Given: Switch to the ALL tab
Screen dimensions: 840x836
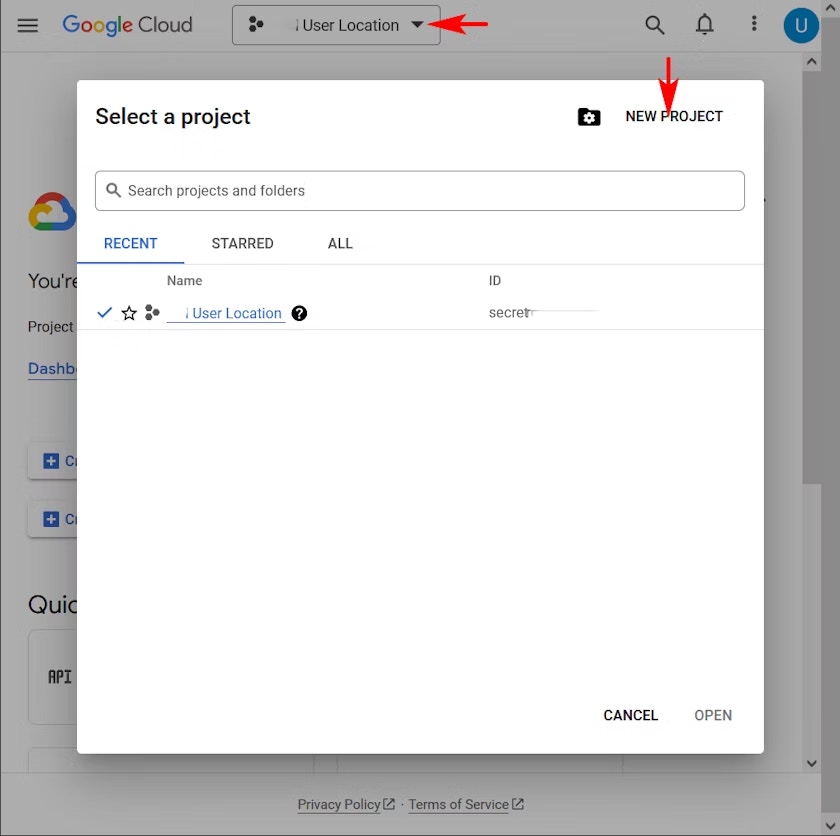Looking at the screenshot, I should point(340,243).
